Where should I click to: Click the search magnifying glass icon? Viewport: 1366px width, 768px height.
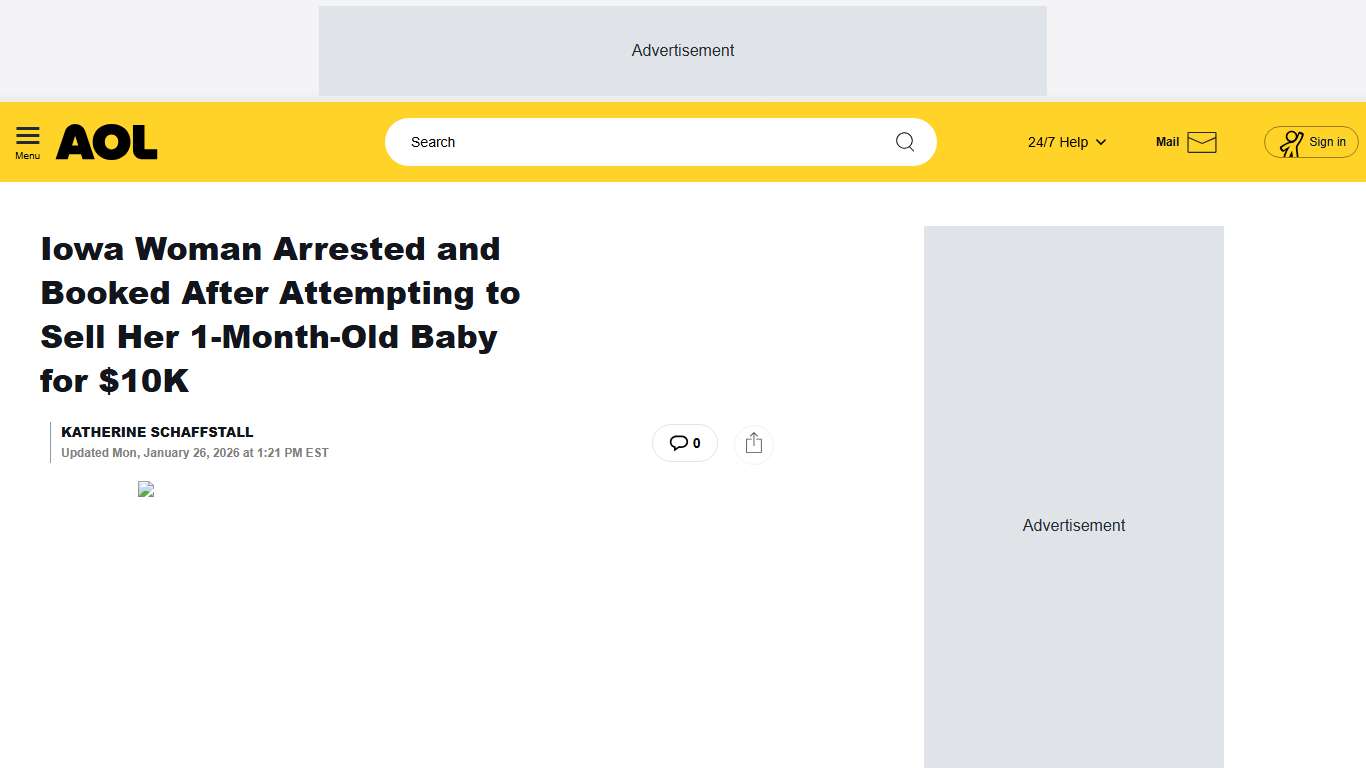904,141
